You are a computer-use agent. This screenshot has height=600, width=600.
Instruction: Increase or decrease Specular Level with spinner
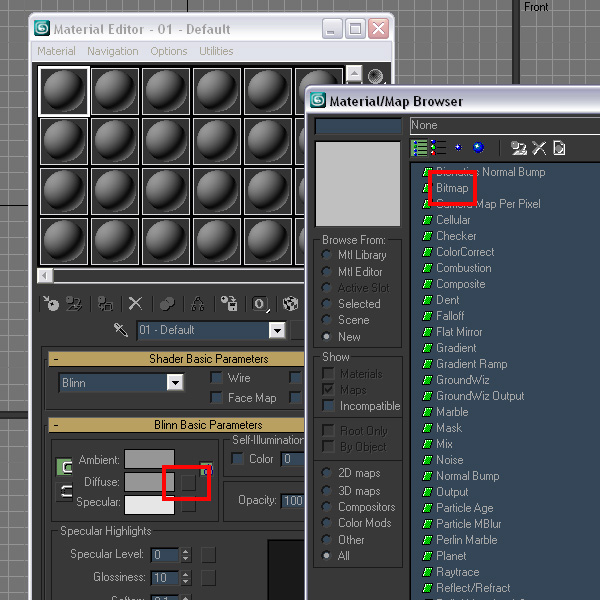point(185,554)
